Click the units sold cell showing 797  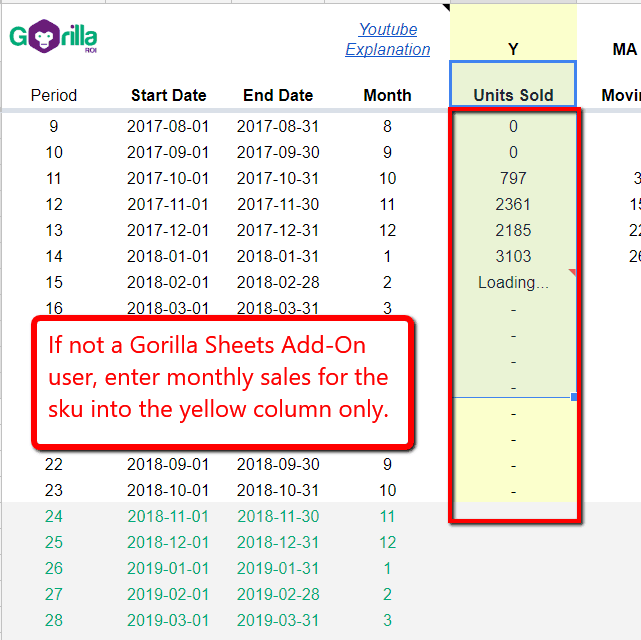click(513, 179)
